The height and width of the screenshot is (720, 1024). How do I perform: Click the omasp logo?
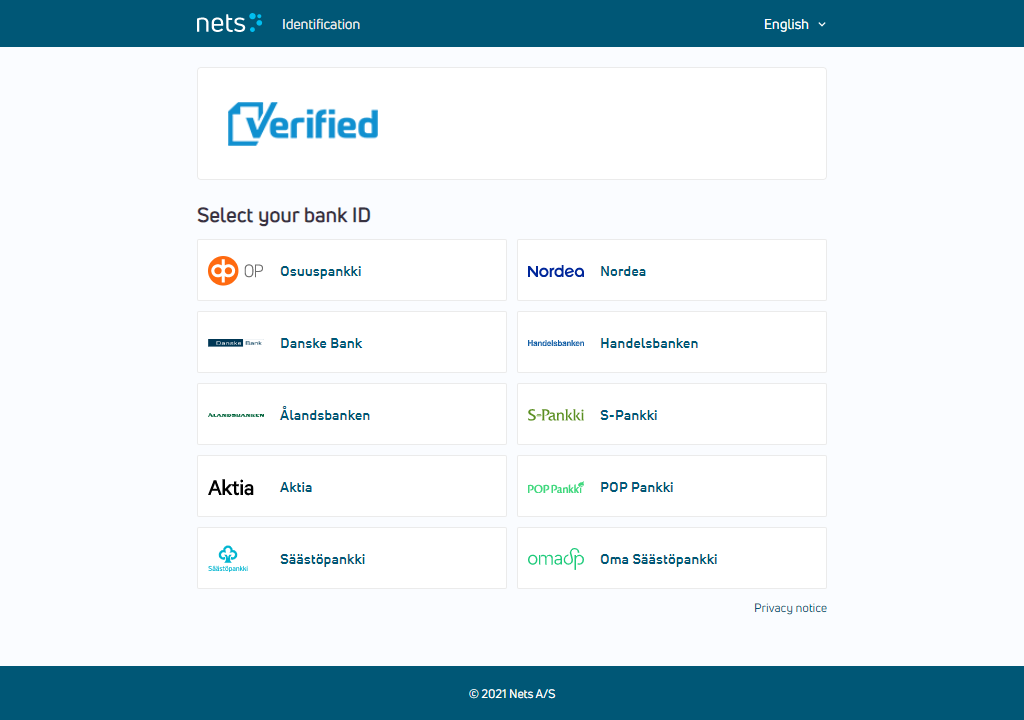point(556,559)
